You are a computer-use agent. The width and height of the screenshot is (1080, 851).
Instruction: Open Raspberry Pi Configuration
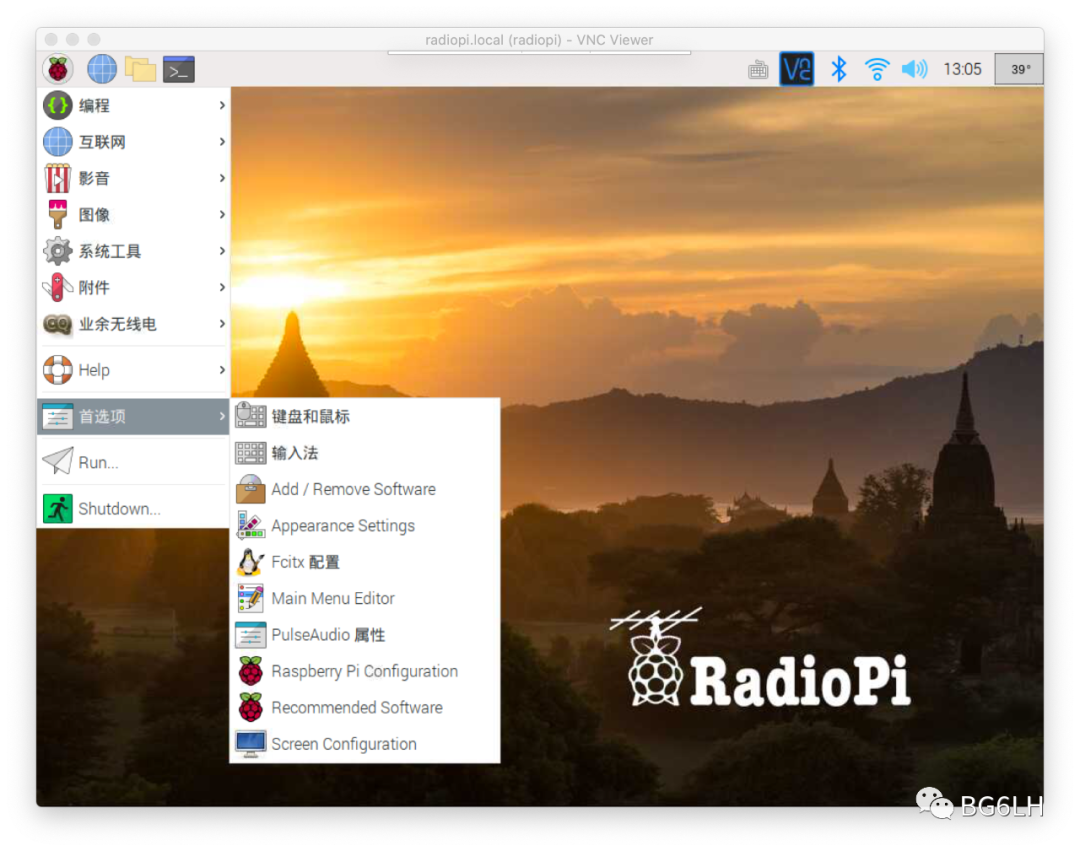(365, 671)
